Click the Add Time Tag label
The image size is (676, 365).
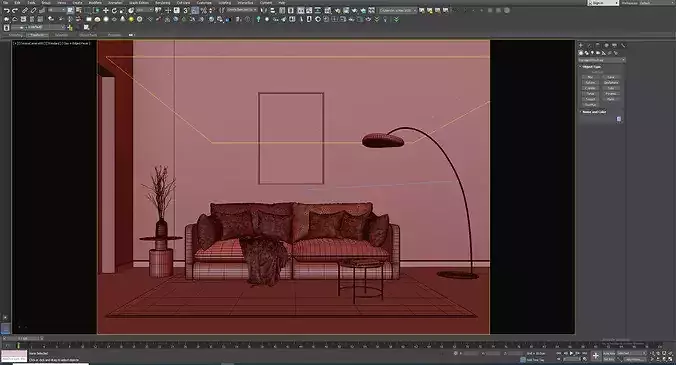click(535, 359)
